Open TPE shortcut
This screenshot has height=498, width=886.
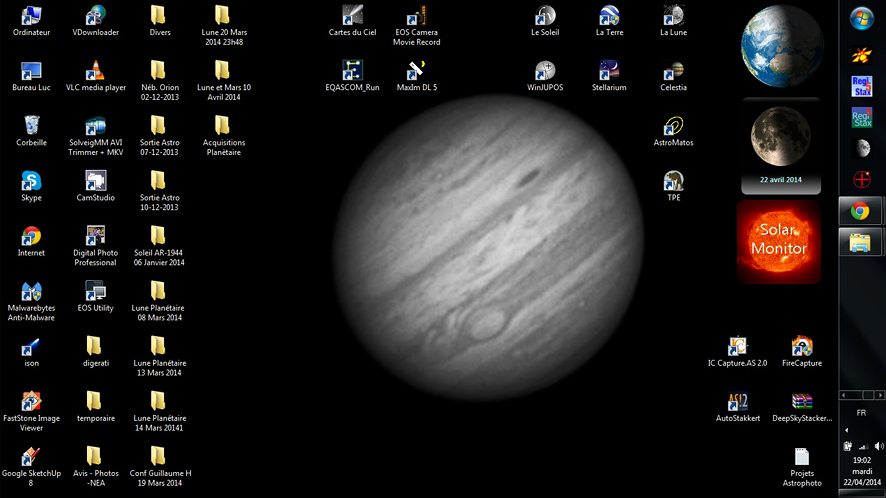pos(674,187)
